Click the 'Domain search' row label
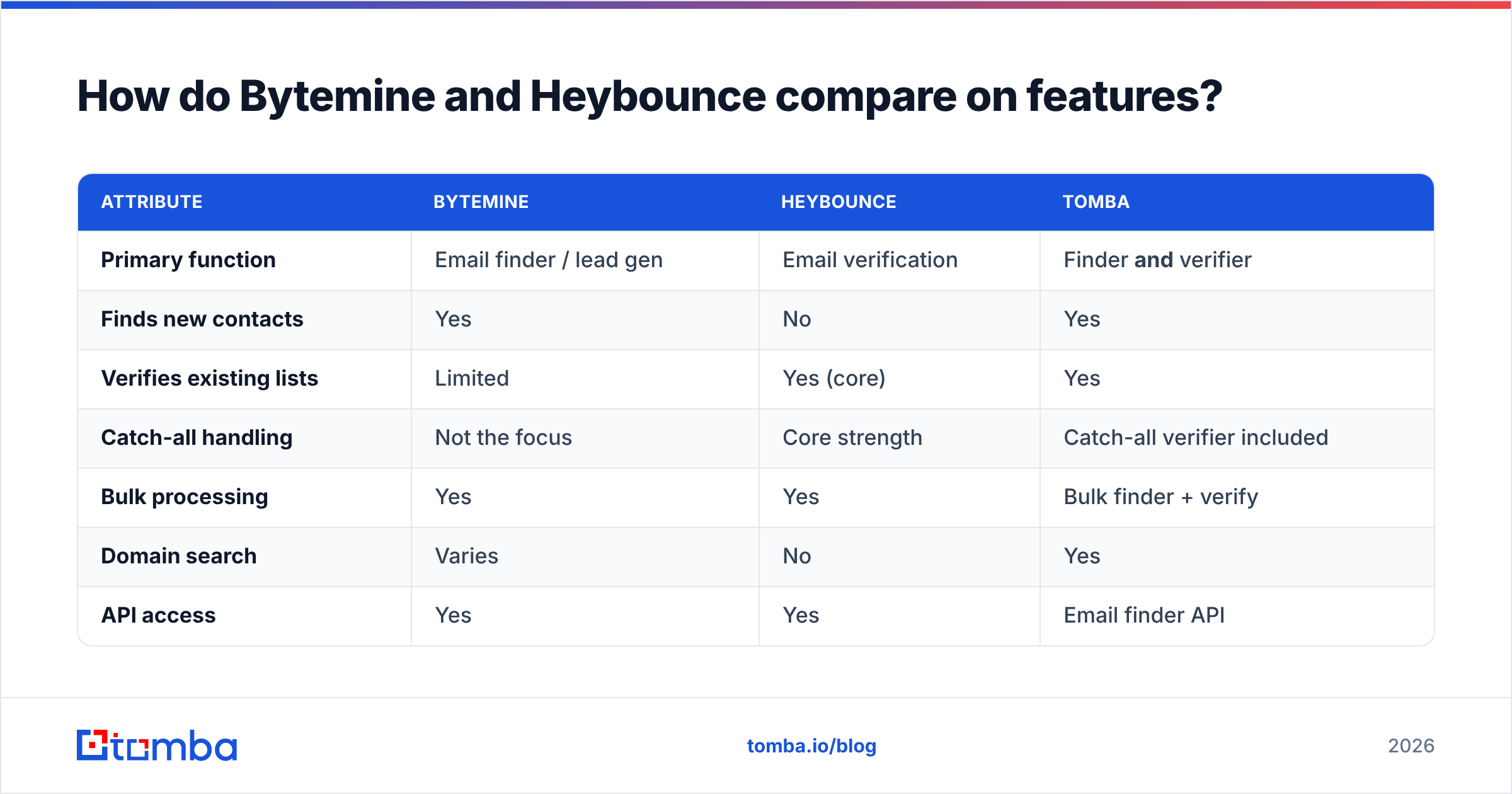Screen dimensions: 1512x794 click(179, 556)
